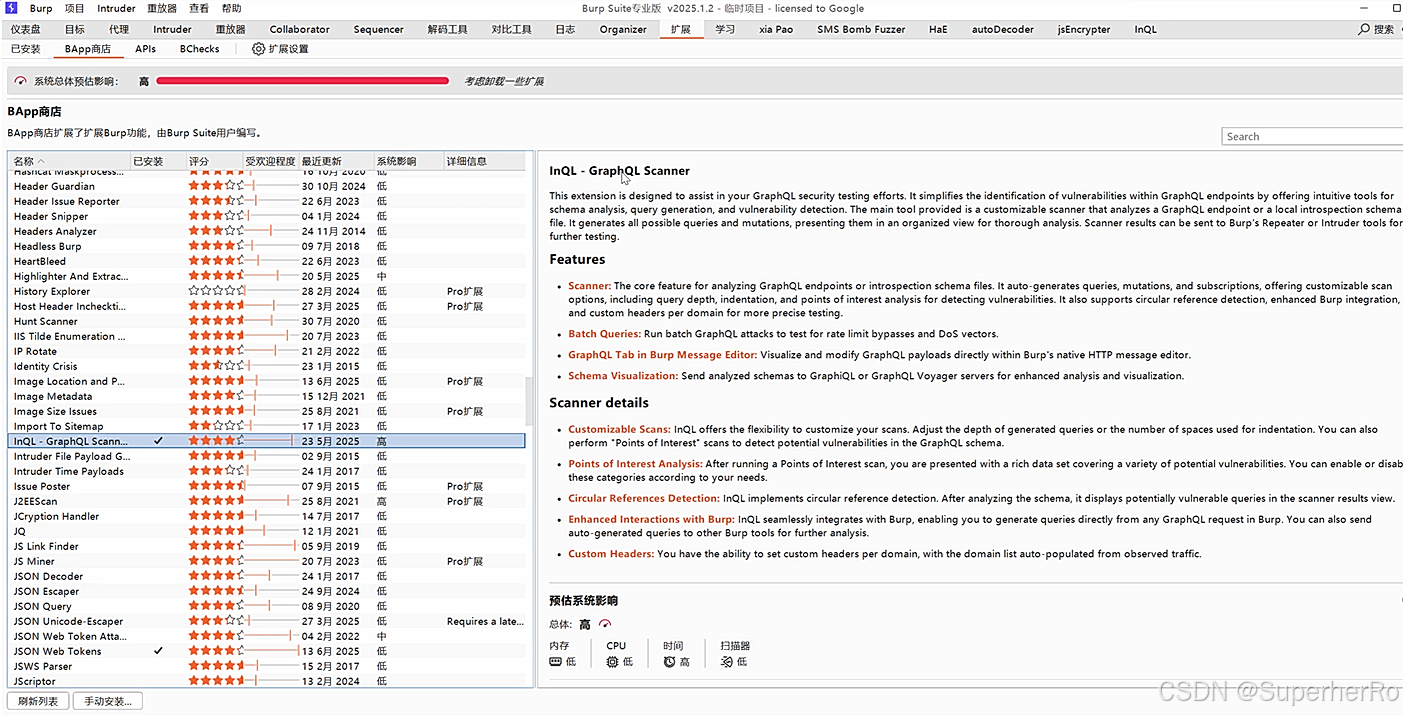
Task: Click the CPU impact icon
Action: [x=613, y=662]
